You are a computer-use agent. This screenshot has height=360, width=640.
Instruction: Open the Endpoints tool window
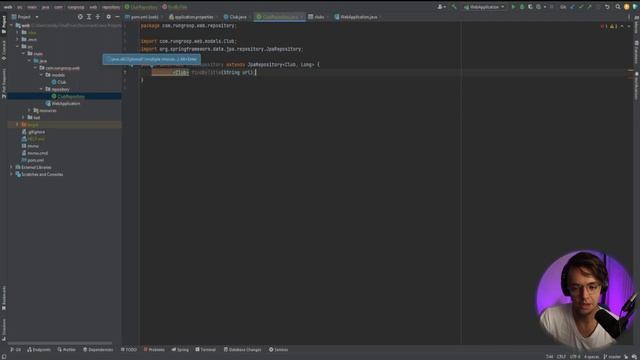(x=39, y=350)
